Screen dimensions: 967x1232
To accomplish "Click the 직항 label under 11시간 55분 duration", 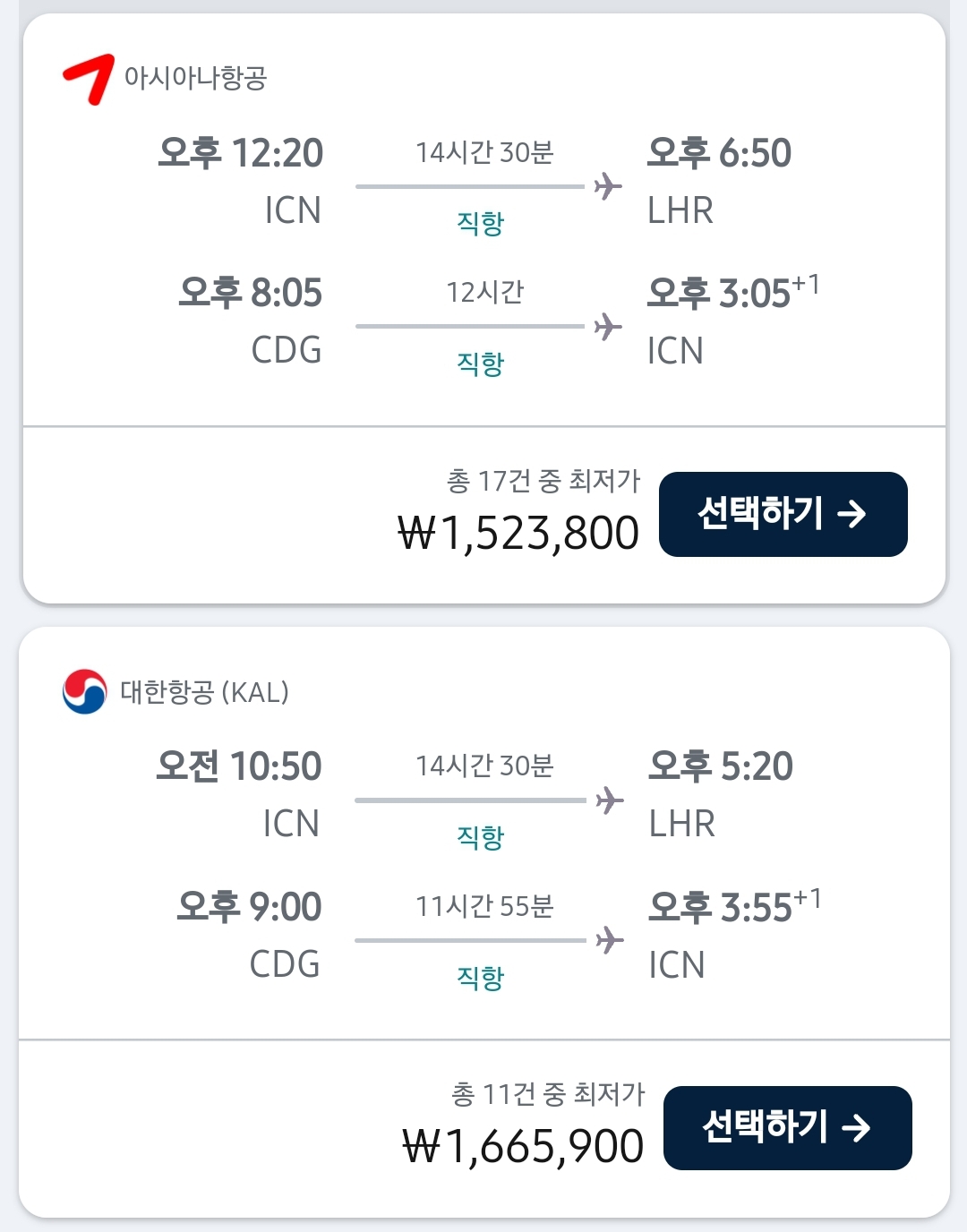I will click(x=481, y=978).
